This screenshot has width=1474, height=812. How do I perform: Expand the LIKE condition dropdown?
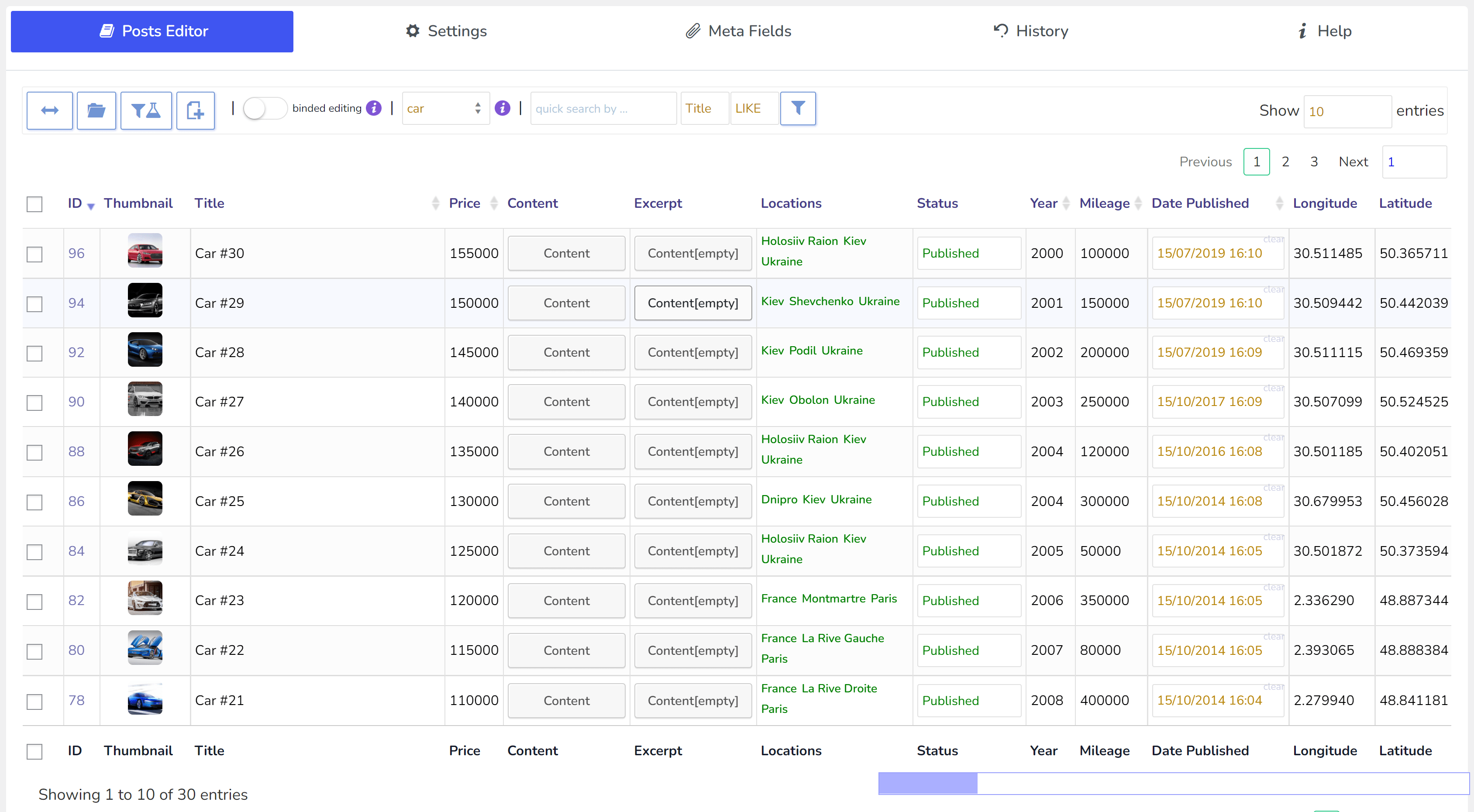click(749, 108)
